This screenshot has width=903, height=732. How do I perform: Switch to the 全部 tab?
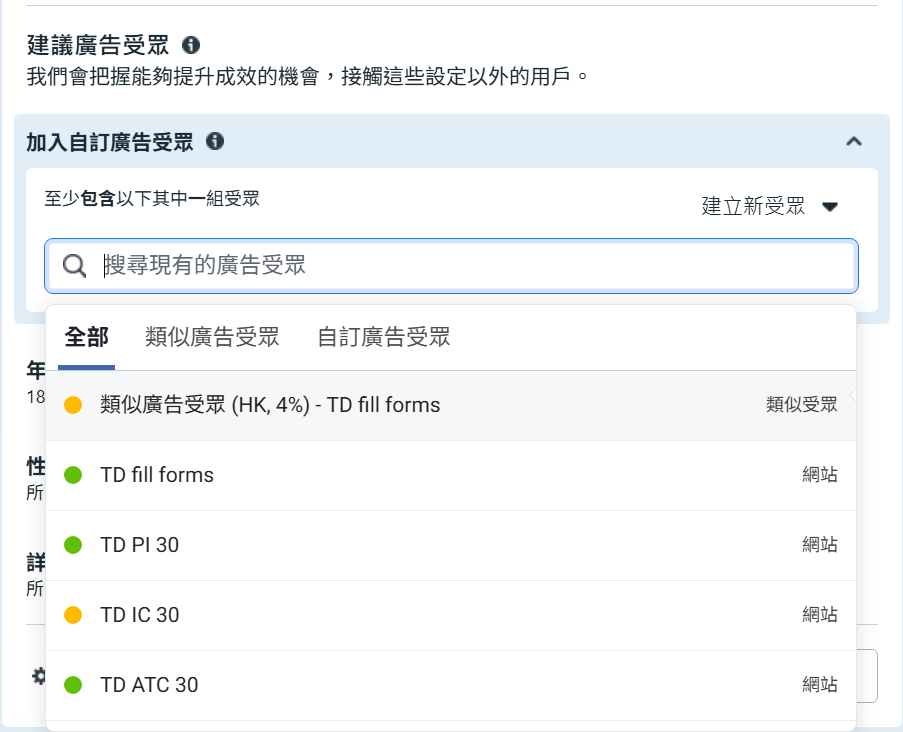click(86, 337)
